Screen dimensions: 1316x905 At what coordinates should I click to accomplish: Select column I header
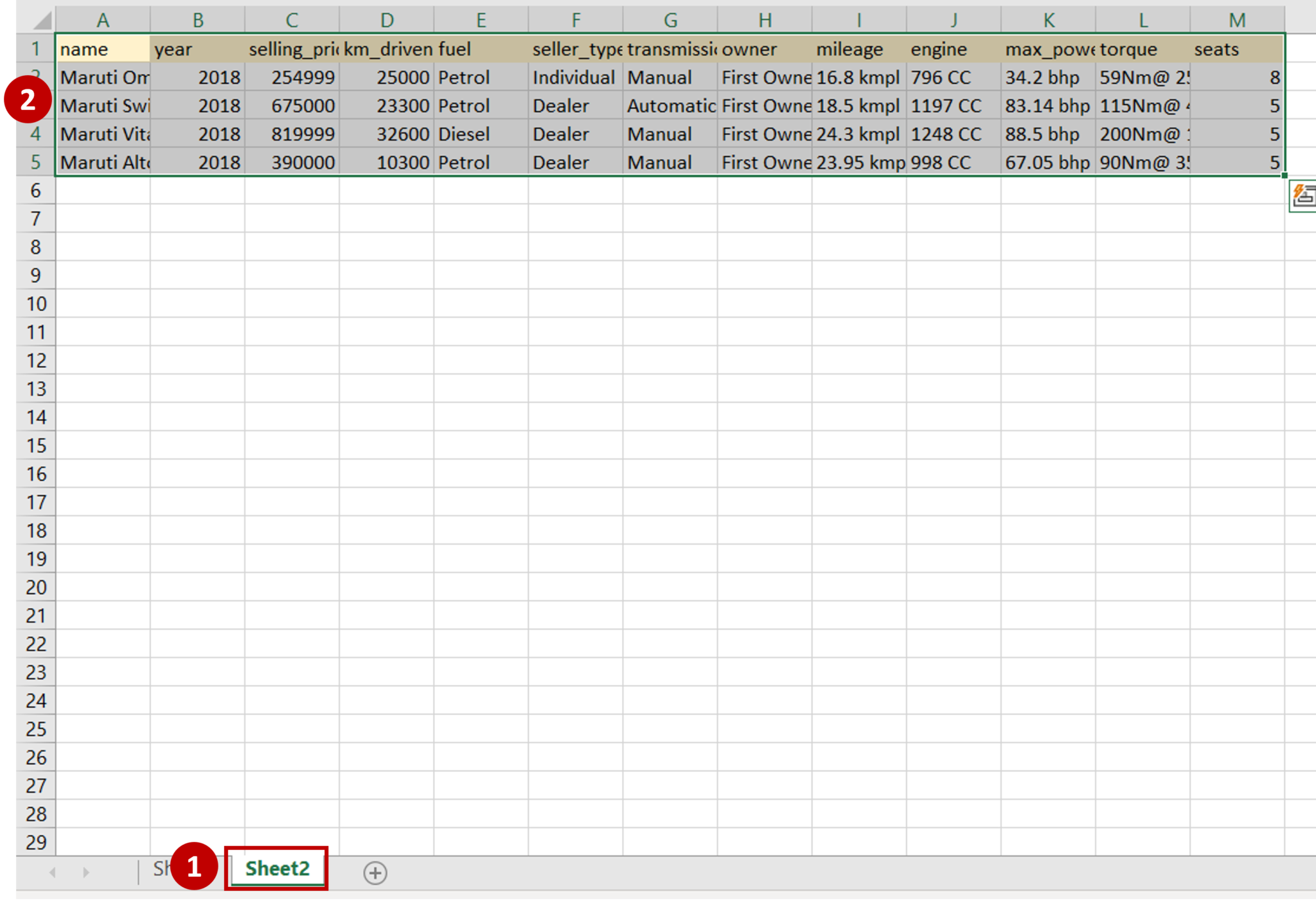858,20
